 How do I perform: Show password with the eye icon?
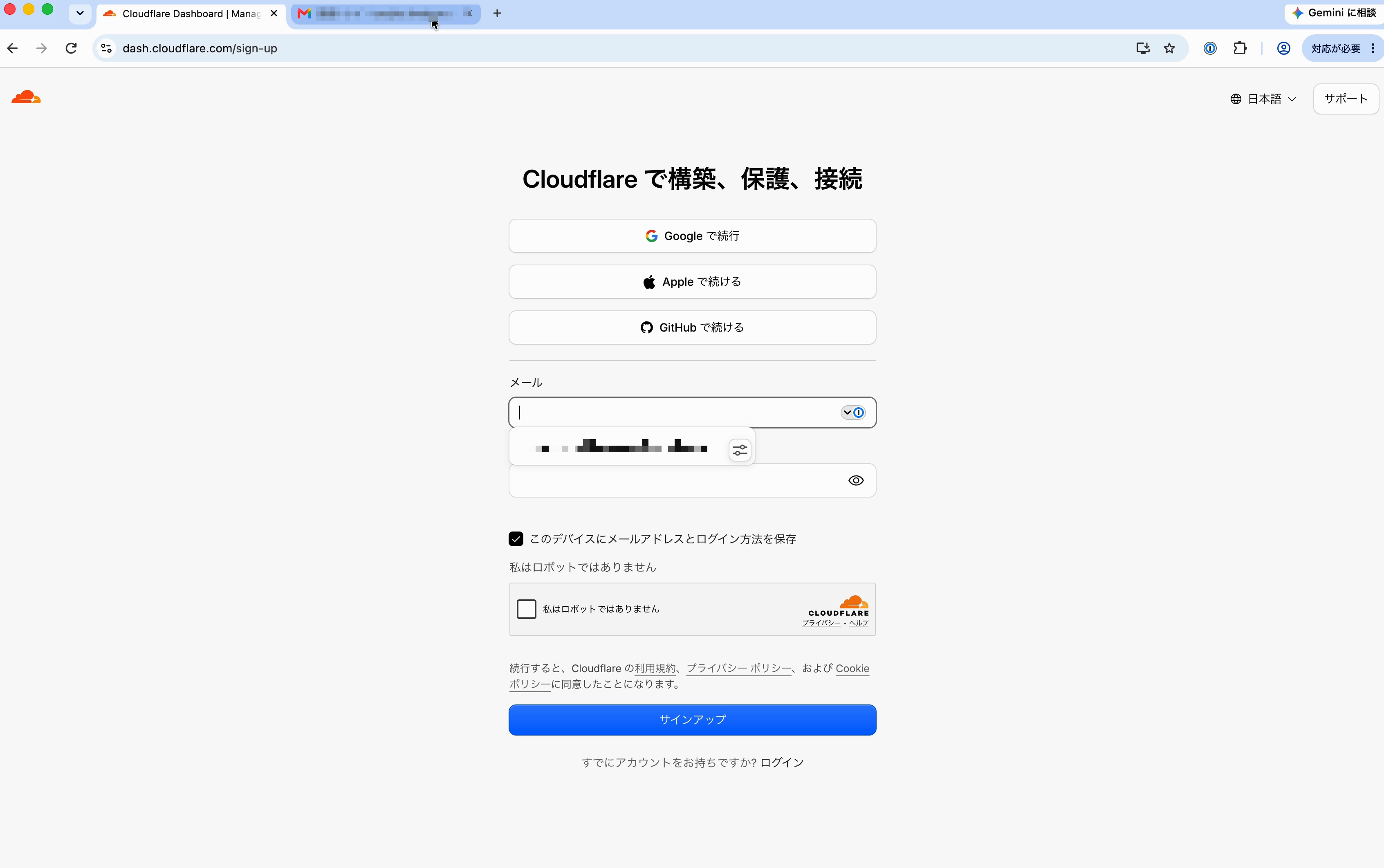click(855, 480)
